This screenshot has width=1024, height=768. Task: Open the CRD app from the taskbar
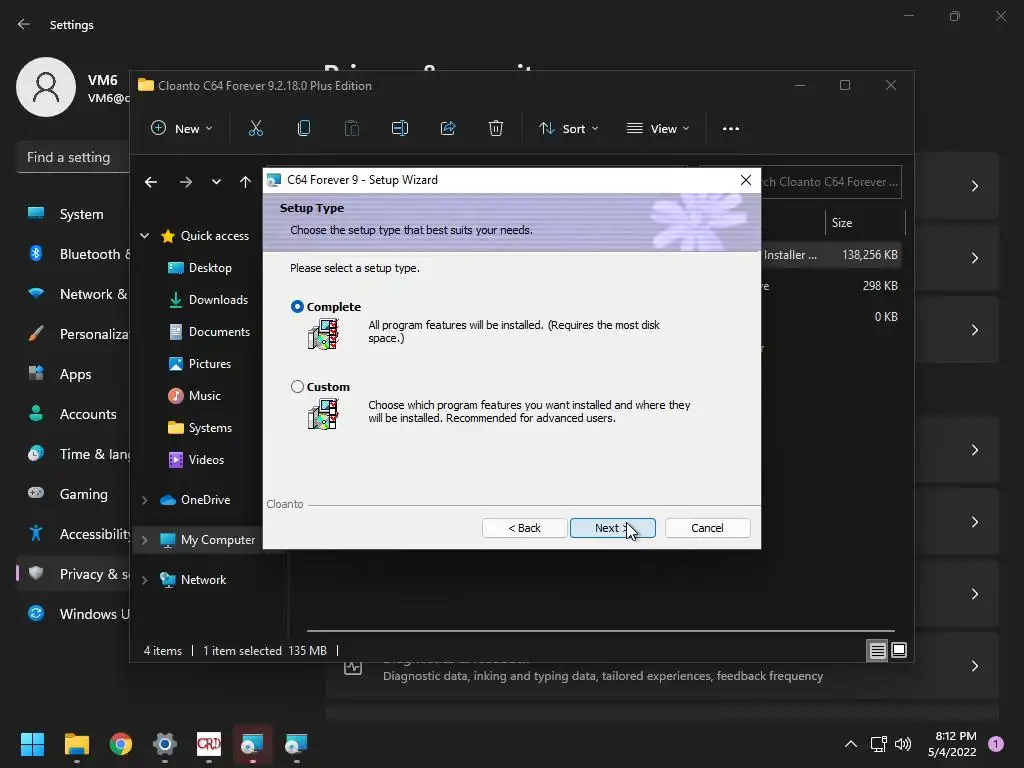(x=209, y=744)
